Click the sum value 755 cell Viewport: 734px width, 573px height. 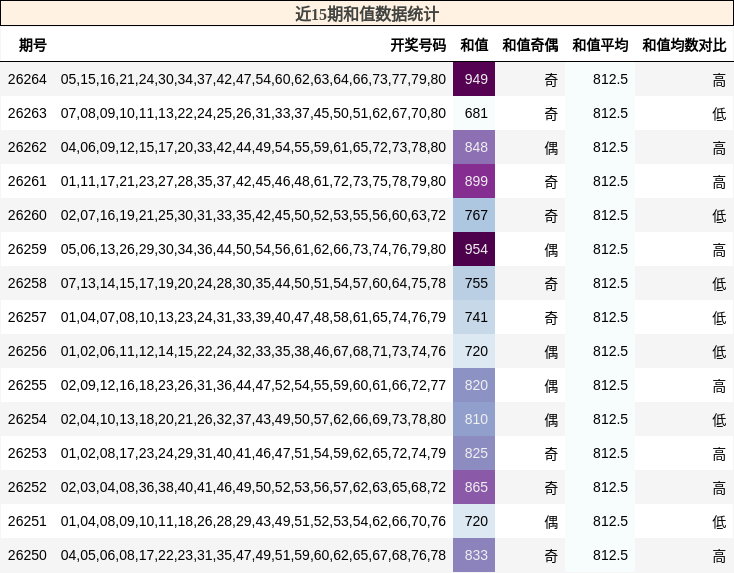[x=474, y=283]
